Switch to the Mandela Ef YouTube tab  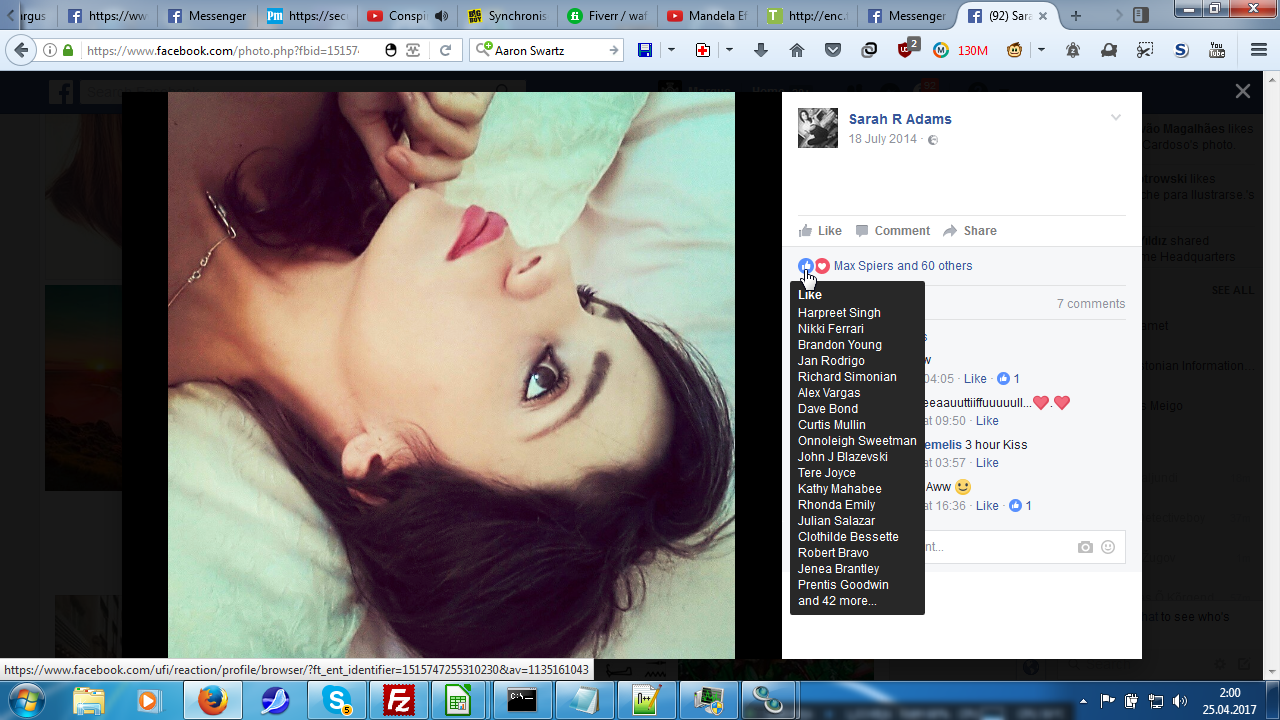[706, 16]
